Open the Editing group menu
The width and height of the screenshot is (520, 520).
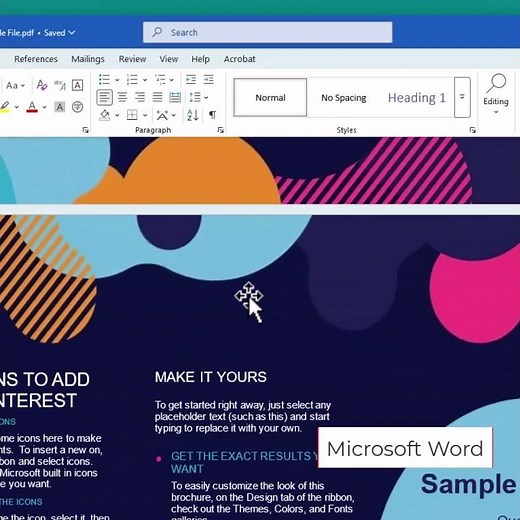496,95
